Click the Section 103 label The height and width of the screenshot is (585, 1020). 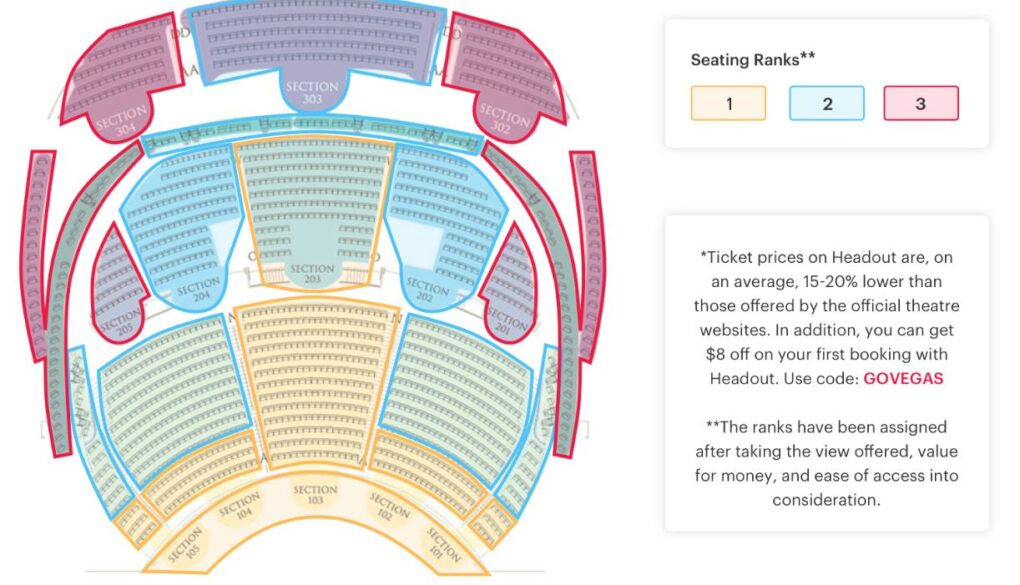[x=315, y=495]
